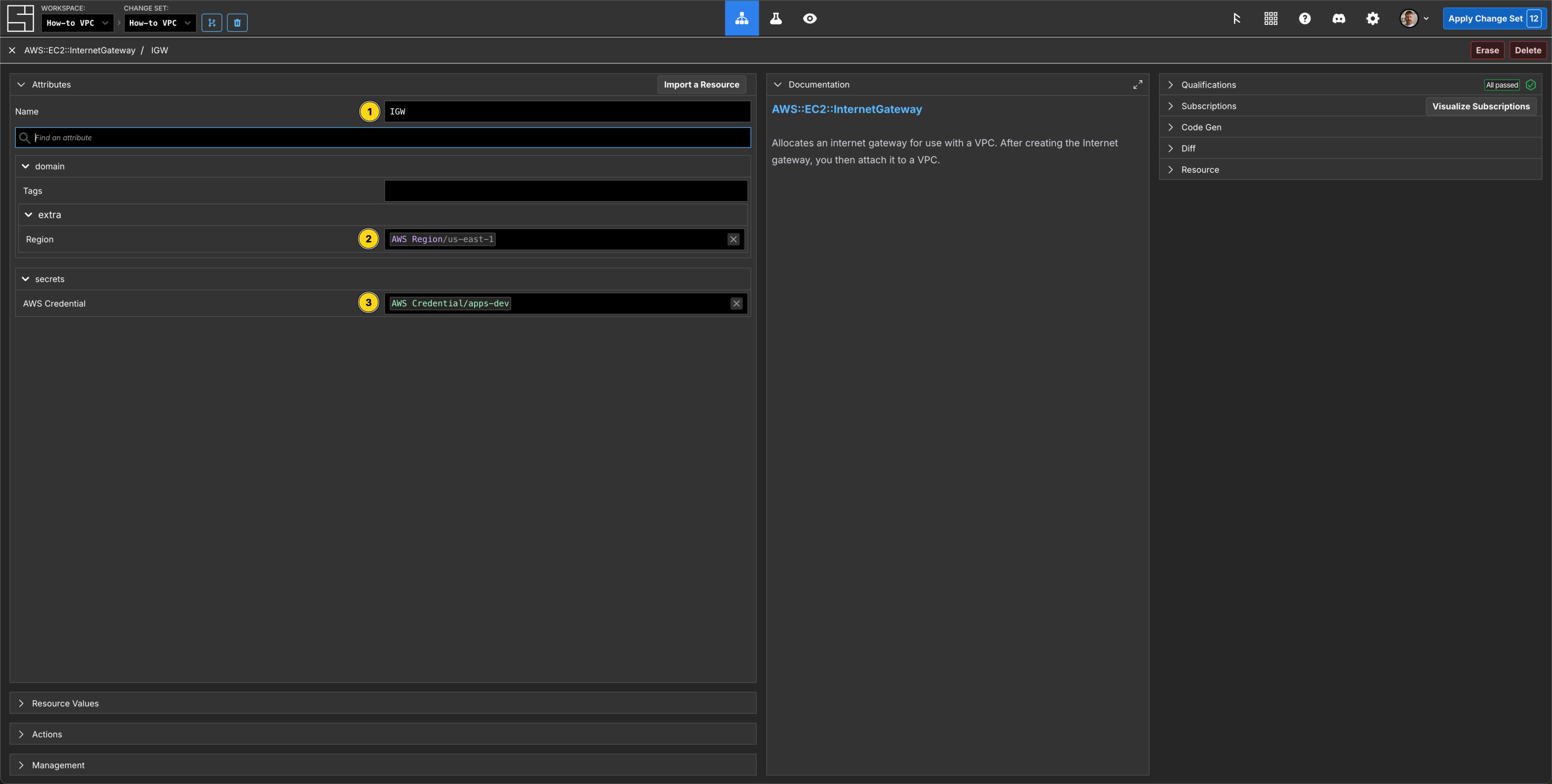Expand the Qualifications section
Screen dimensions: 1552x784
1171,85
